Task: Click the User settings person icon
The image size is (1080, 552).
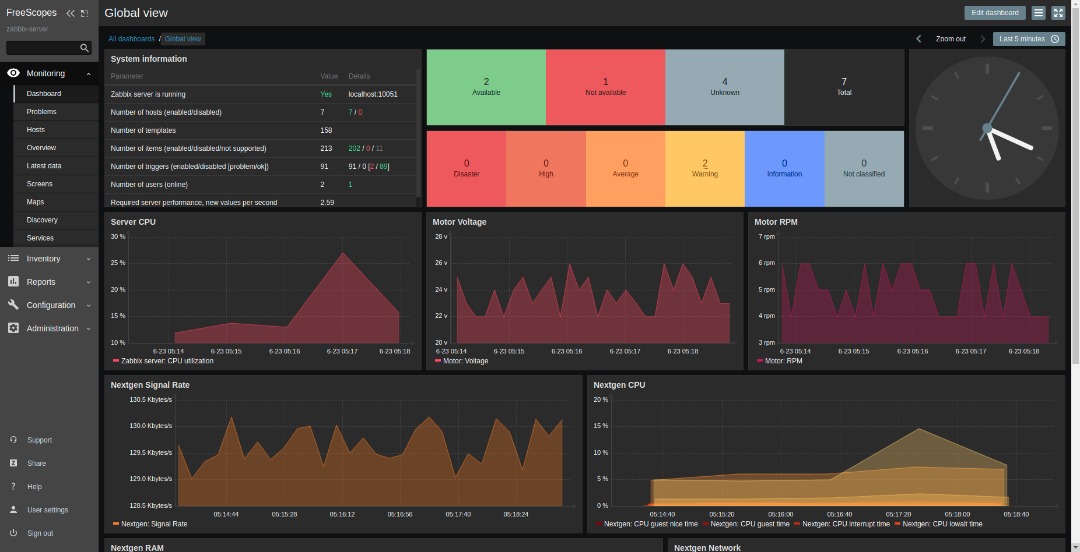Action: point(13,510)
